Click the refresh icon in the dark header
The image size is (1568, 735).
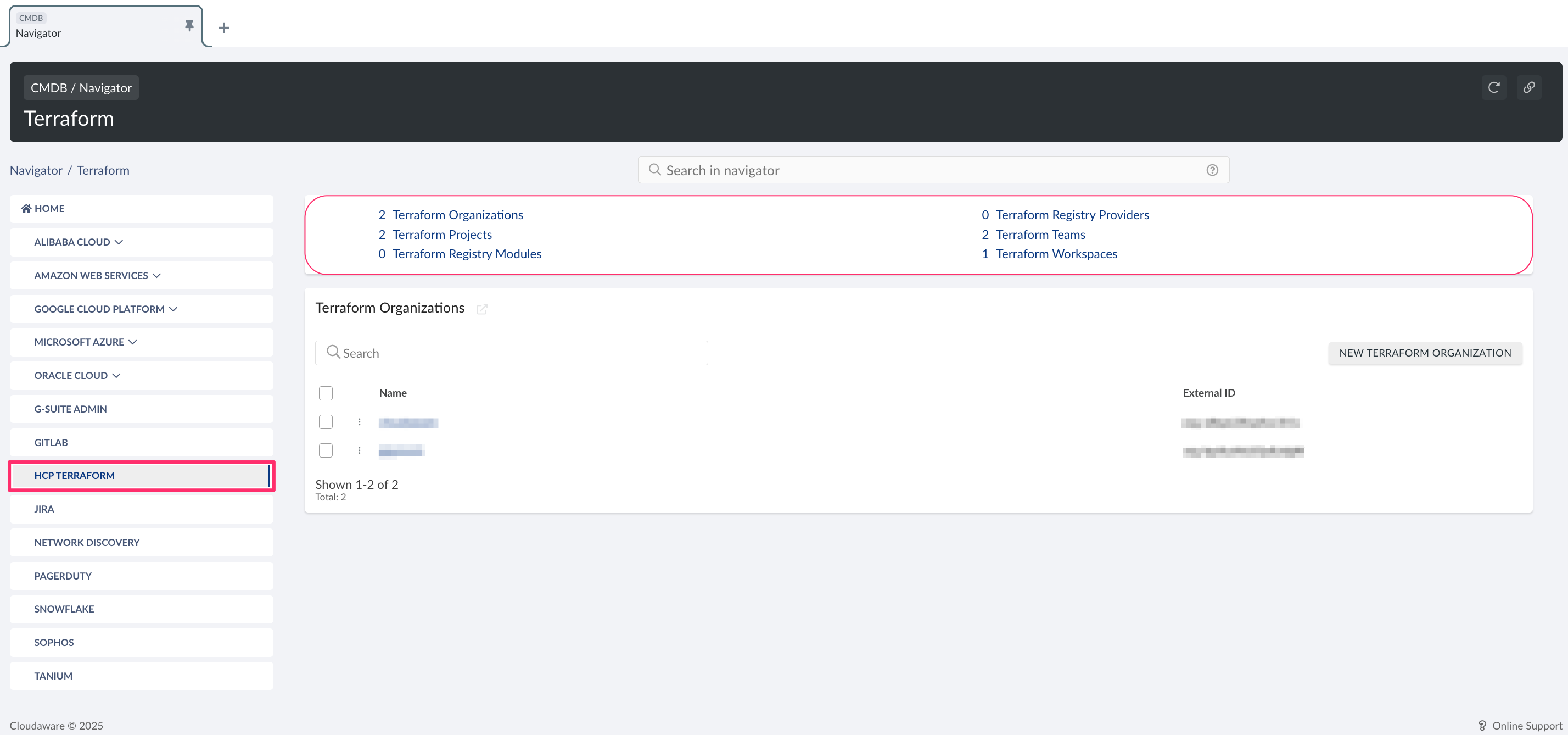pyautogui.click(x=1494, y=87)
